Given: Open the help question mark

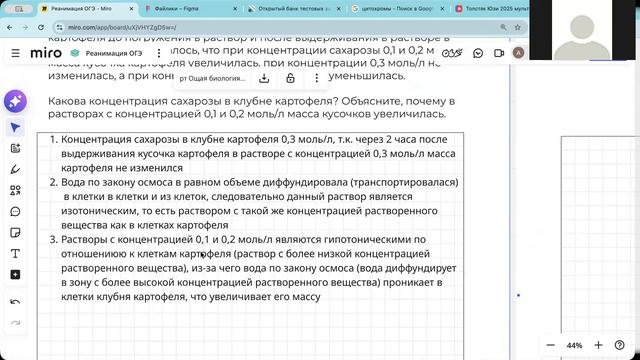Looking at the screenshot, I should pyautogui.click(x=620, y=345).
